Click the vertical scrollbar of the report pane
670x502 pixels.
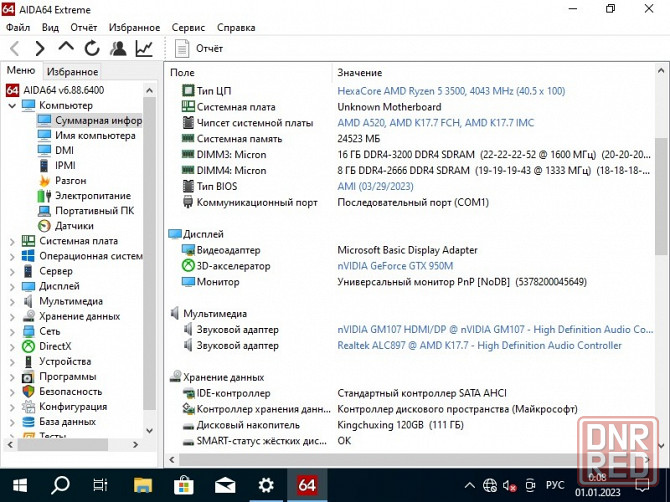(x=661, y=197)
